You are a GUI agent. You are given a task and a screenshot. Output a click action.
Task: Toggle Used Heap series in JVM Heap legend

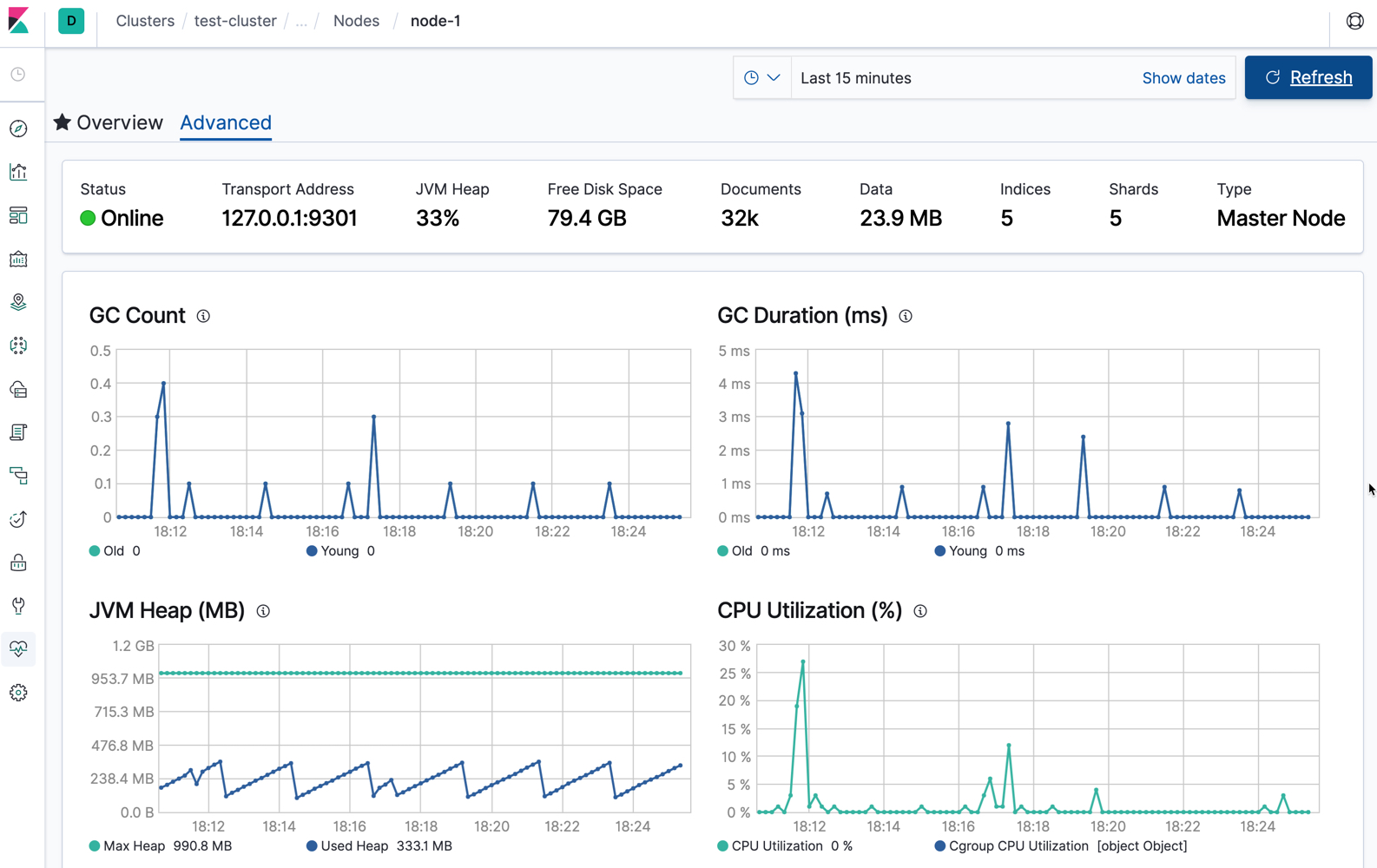point(353,846)
